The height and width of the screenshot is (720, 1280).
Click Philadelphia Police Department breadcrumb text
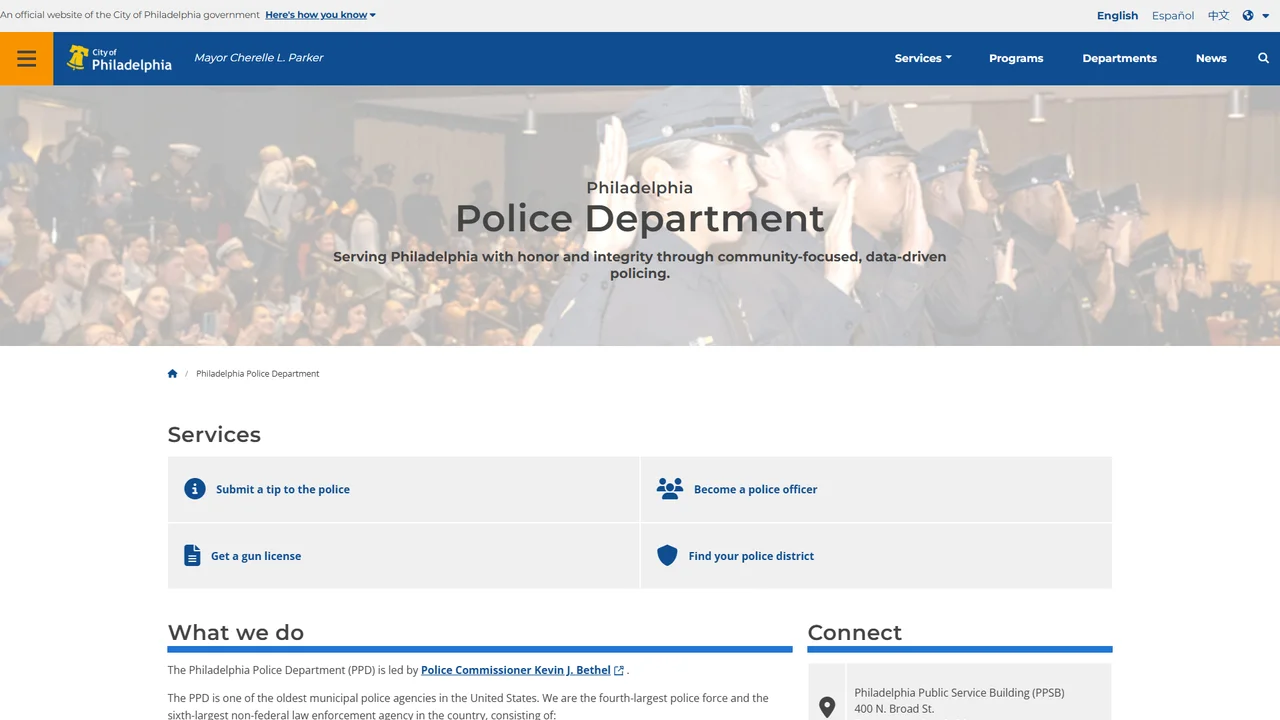pyautogui.click(x=258, y=374)
